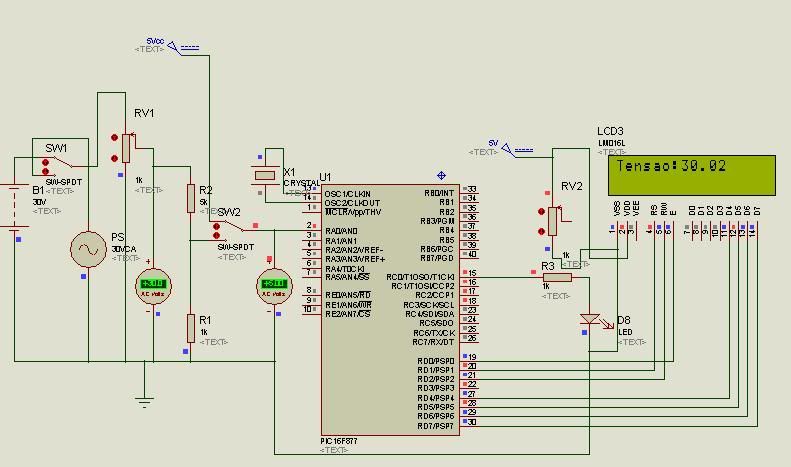
Task: Click the <TEXT> placeholder below PIC16F877
Action: pyautogui.click(x=334, y=450)
